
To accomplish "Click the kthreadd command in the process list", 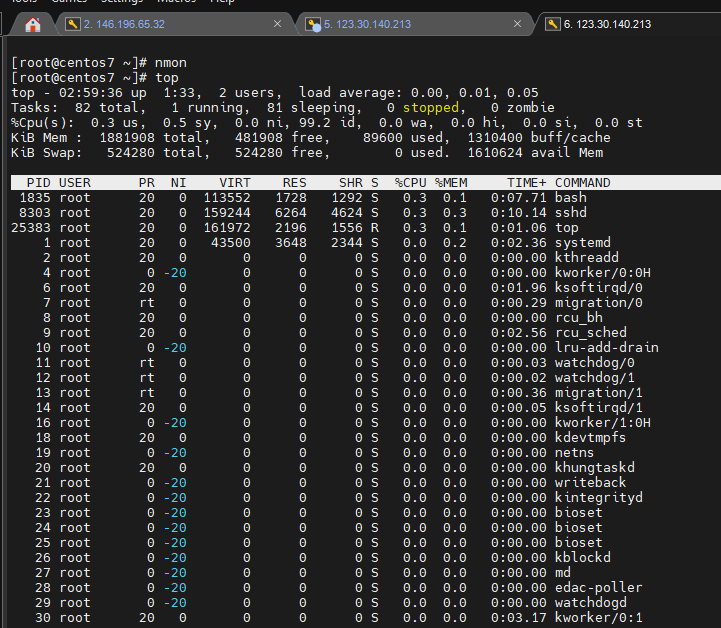I will pyautogui.click(x=586, y=258).
